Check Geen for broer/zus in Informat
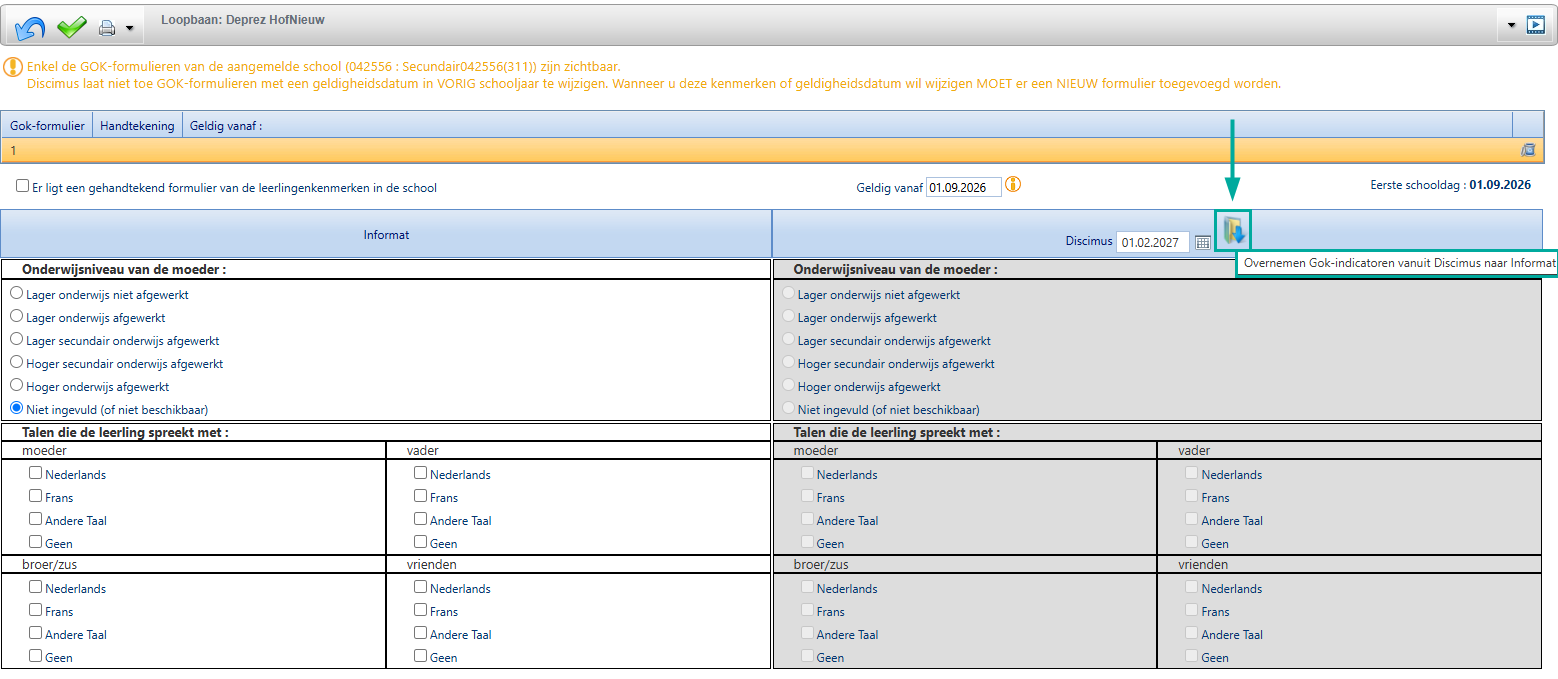This screenshot has height=679, width=1558. point(36,656)
